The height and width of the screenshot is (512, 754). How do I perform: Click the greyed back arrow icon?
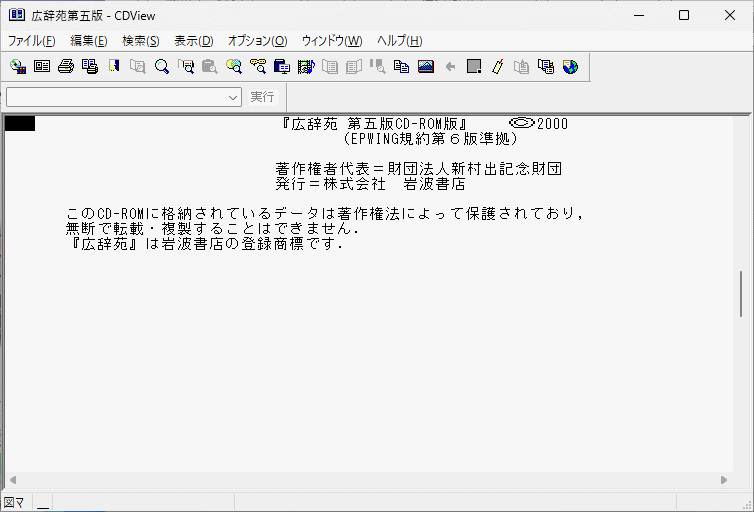(450, 66)
